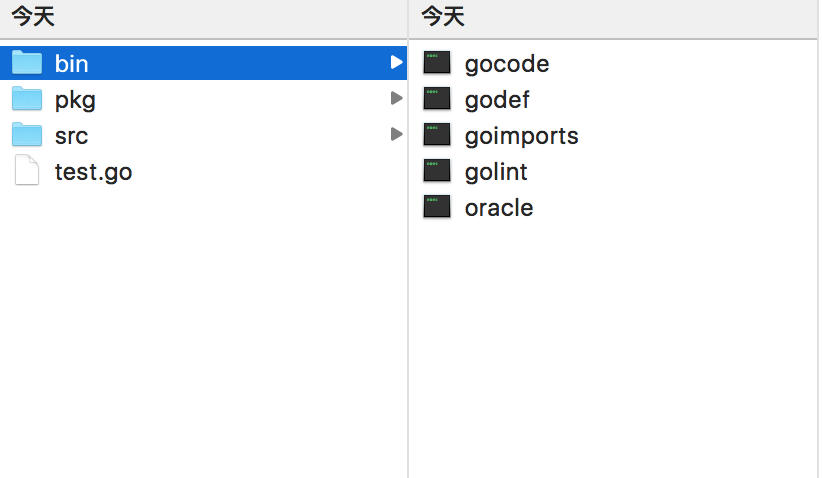Click the src folder icon
The height and width of the screenshot is (478, 822).
27,135
